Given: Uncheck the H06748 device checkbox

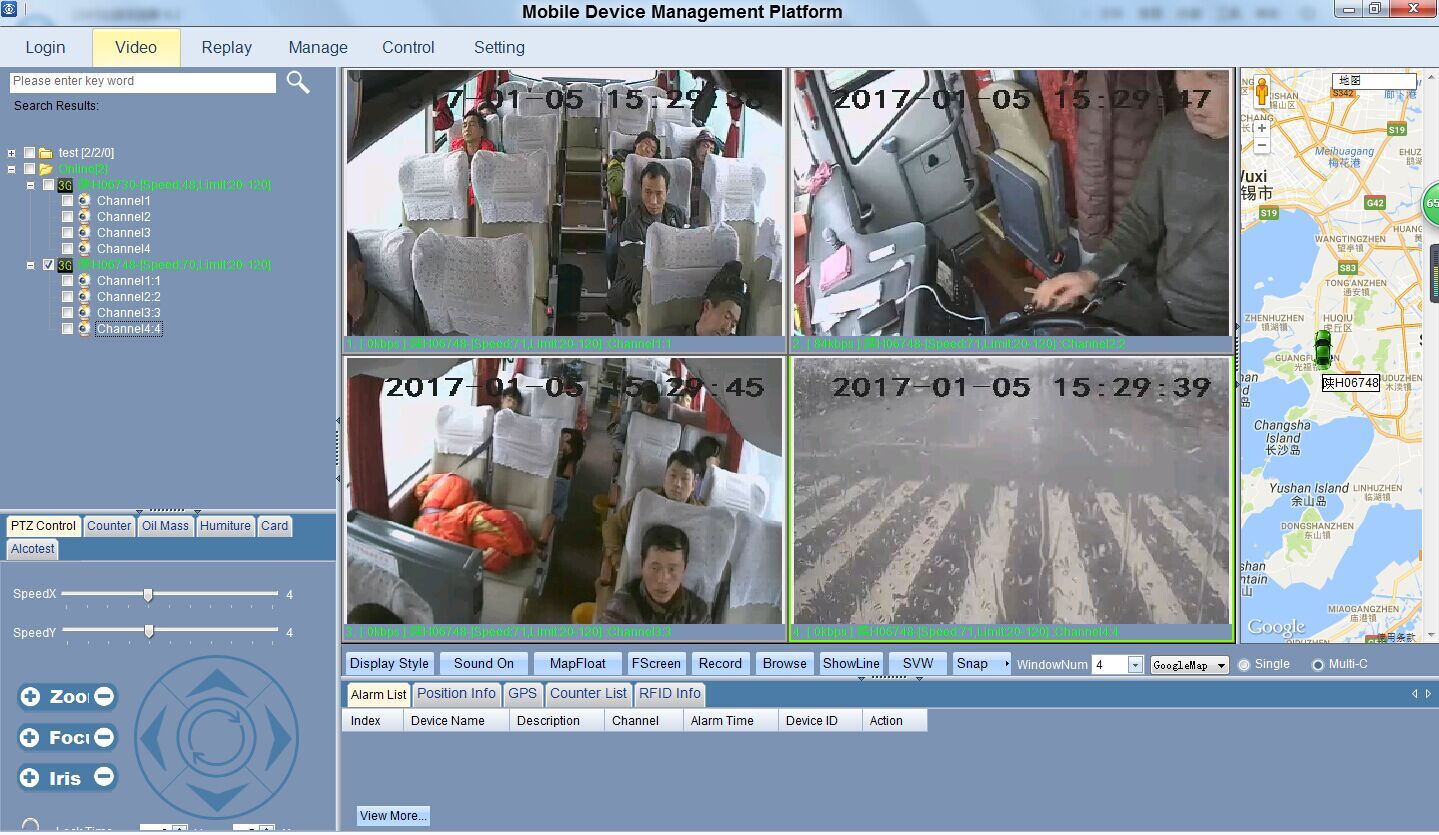Looking at the screenshot, I should pos(48,265).
